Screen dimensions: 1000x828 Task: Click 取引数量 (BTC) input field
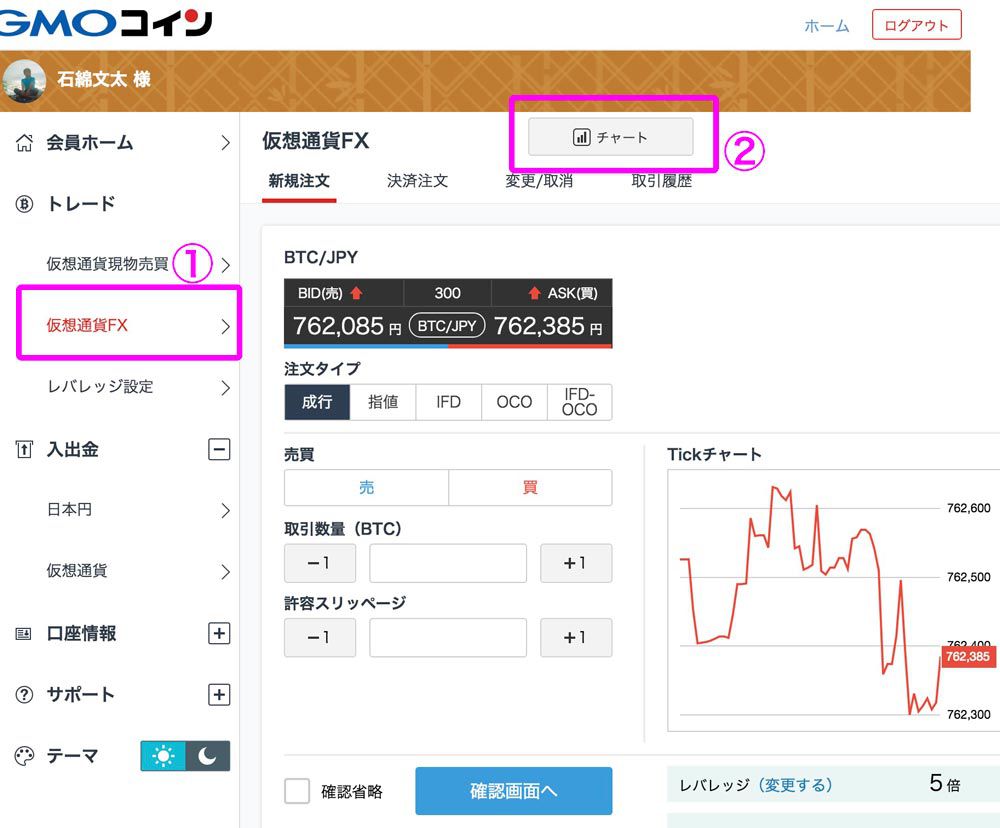[448, 563]
